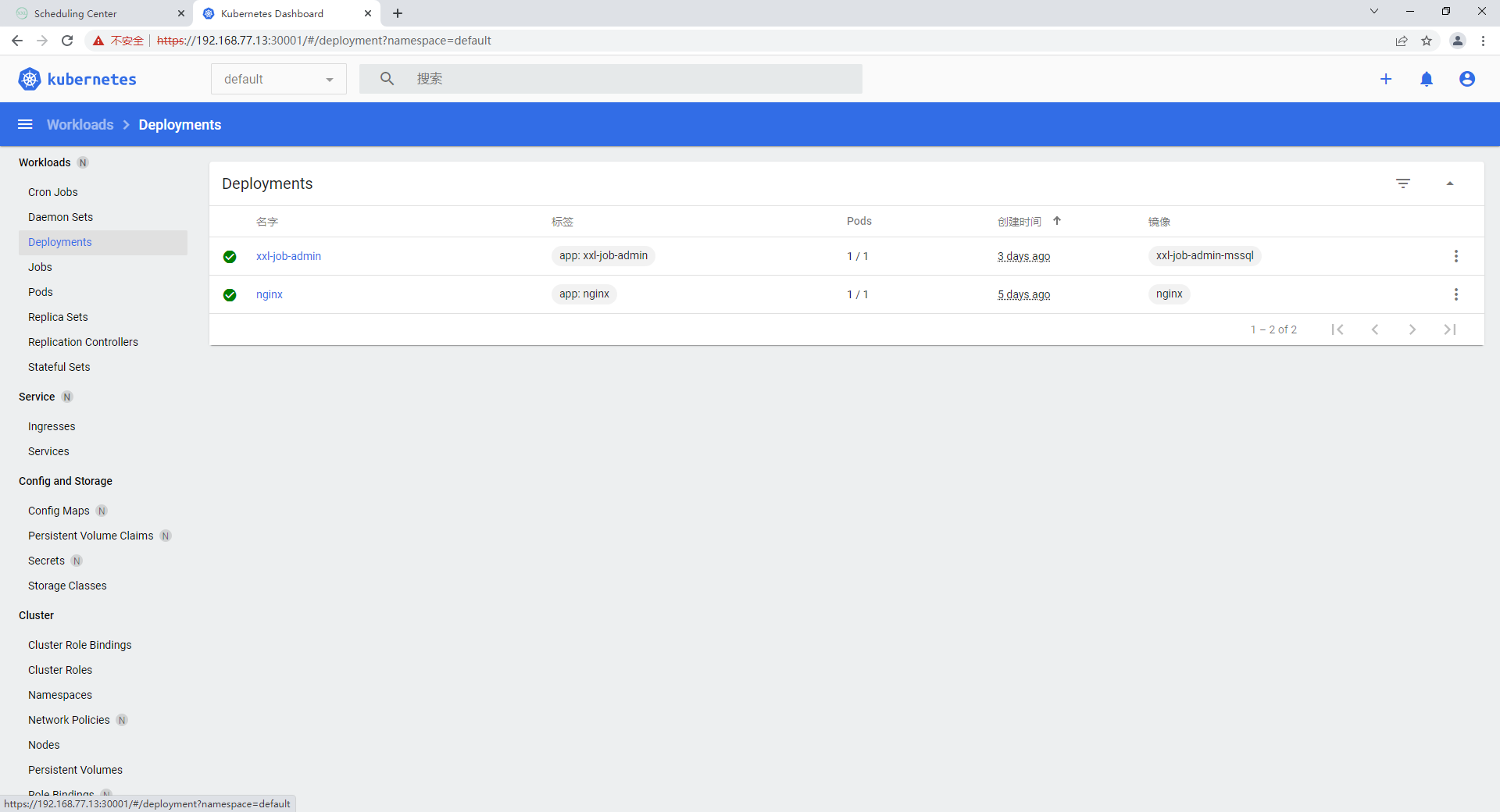
Task: Open the default namespace dropdown
Action: click(x=279, y=79)
